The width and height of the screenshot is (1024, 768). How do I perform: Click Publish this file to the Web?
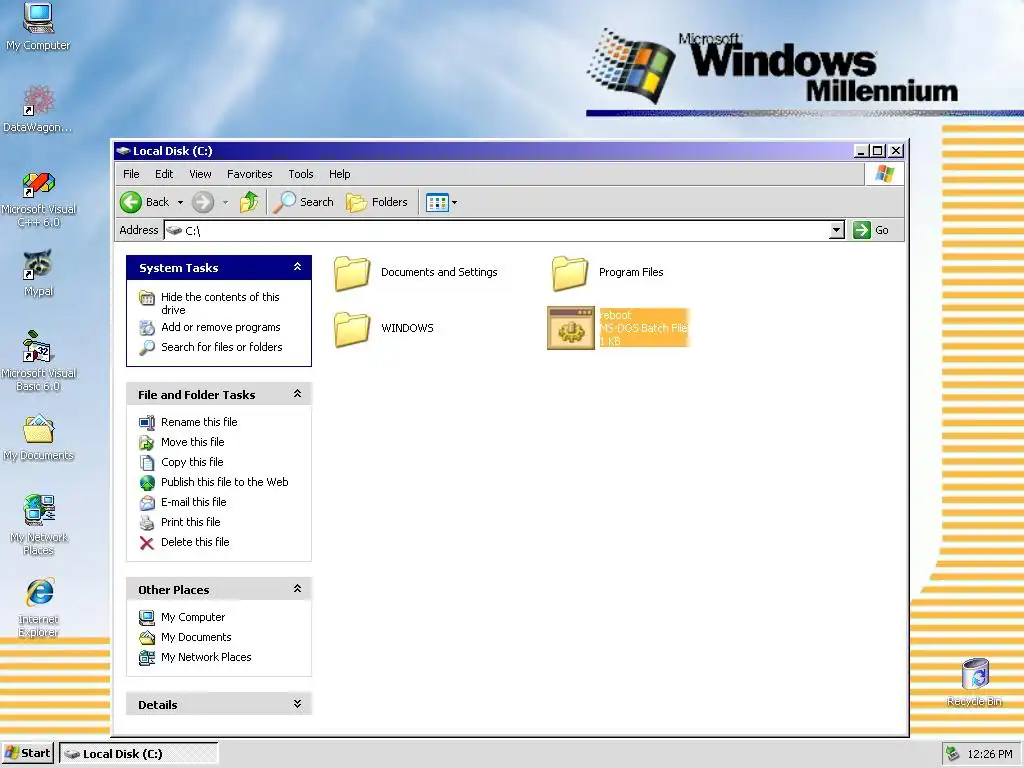point(225,482)
